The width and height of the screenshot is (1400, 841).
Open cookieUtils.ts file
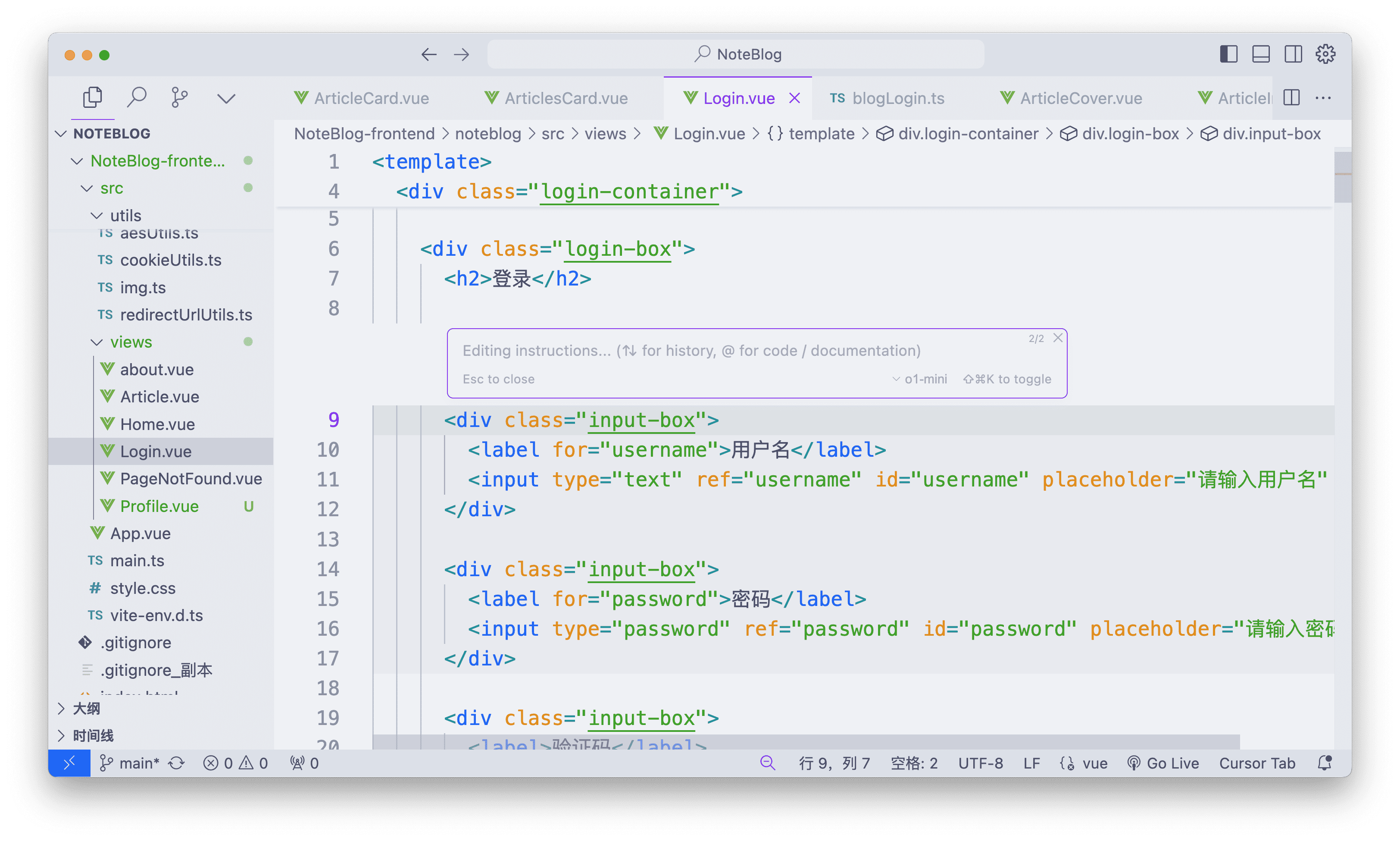[x=161, y=260]
